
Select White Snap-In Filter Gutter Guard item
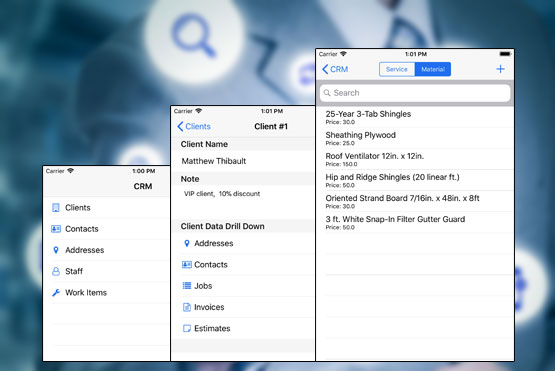pos(415,222)
